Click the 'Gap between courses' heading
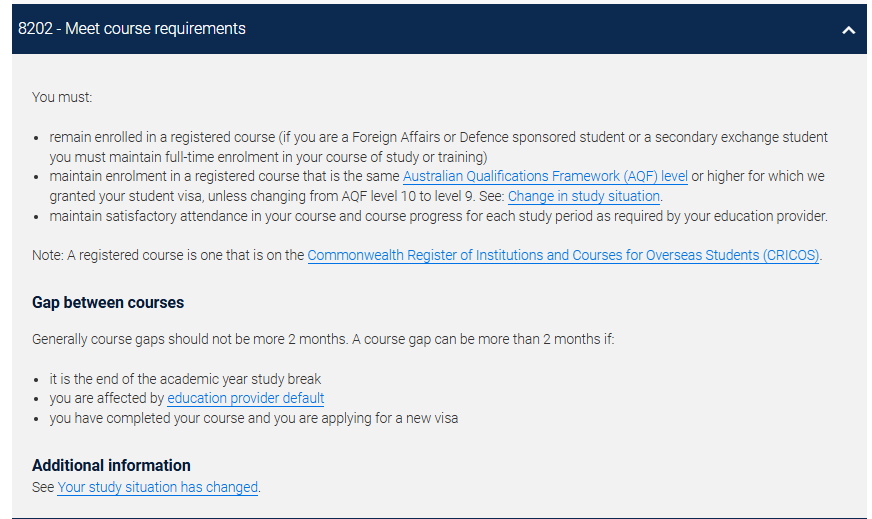This screenshot has width=872, height=519. coord(108,302)
